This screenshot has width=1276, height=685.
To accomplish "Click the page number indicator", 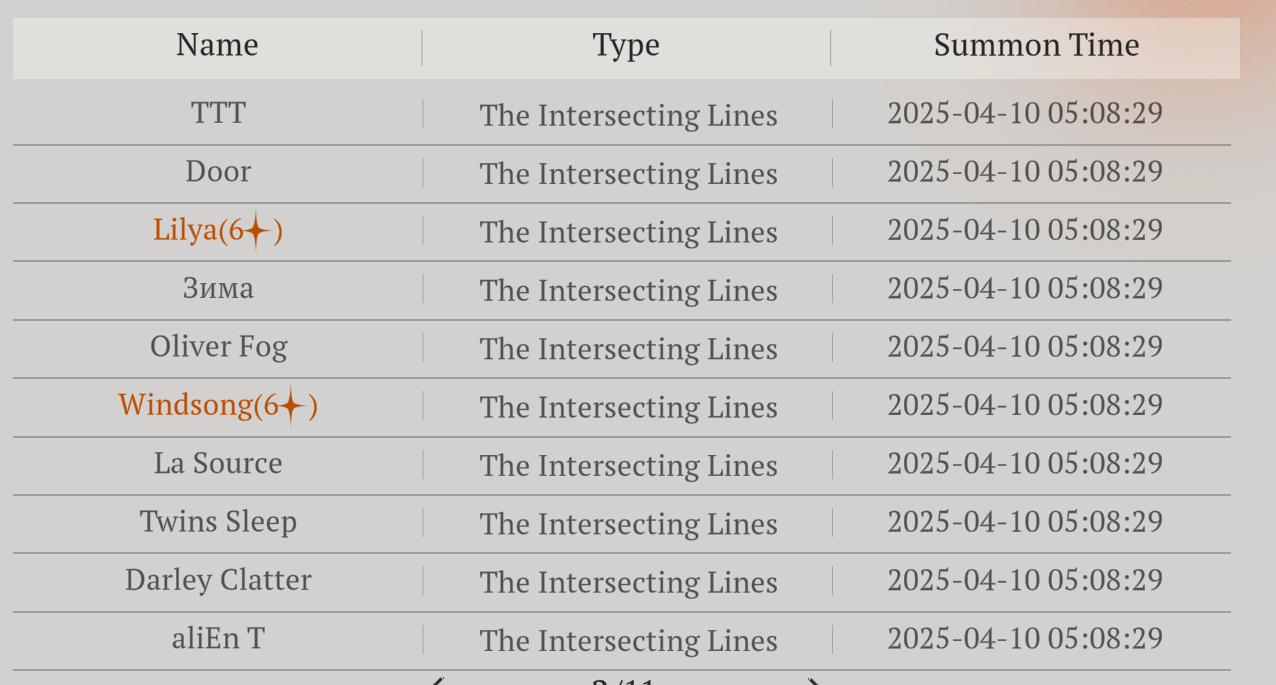I will tap(623, 682).
